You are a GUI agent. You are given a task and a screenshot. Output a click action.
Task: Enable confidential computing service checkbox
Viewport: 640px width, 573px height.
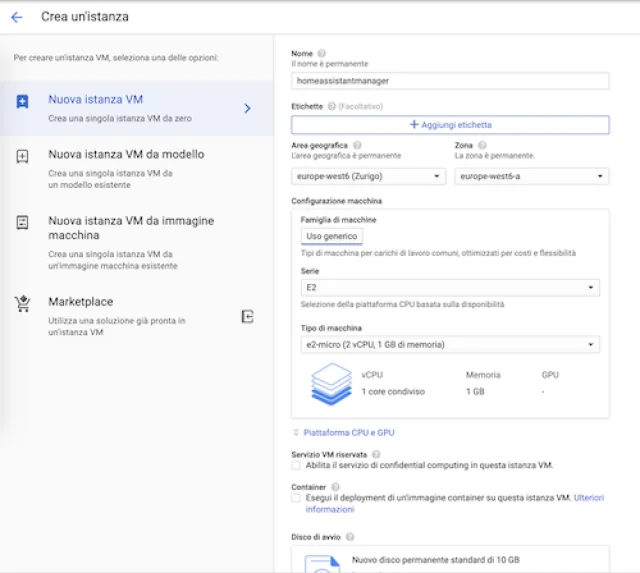(296, 465)
